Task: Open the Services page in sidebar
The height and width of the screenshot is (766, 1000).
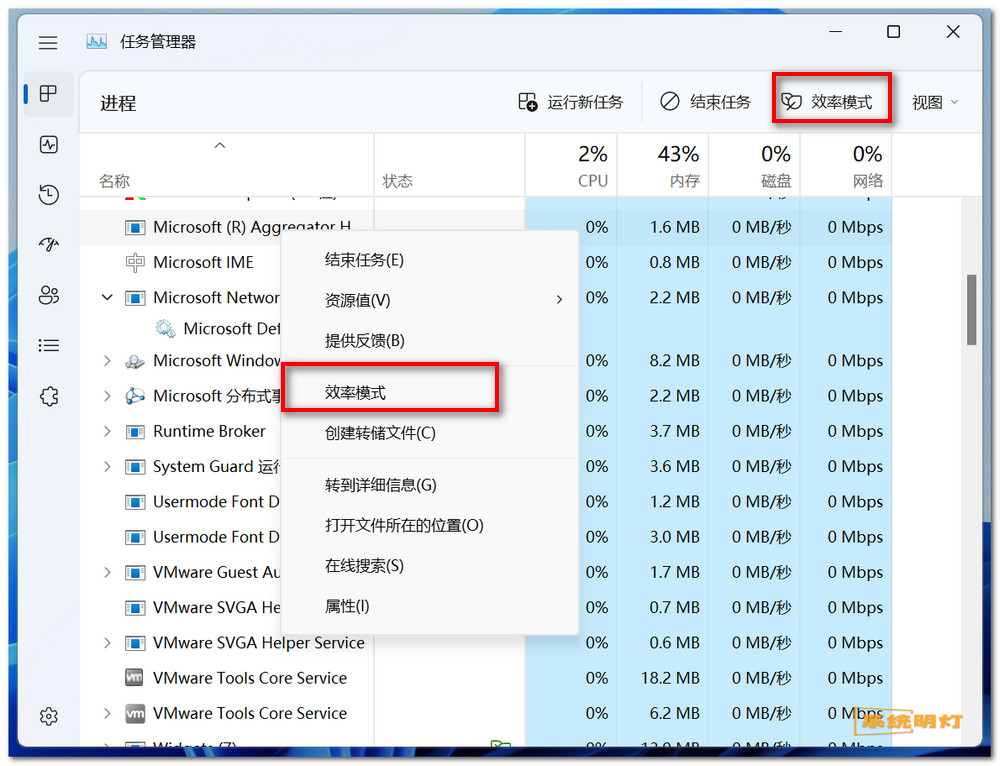Action: coord(48,396)
